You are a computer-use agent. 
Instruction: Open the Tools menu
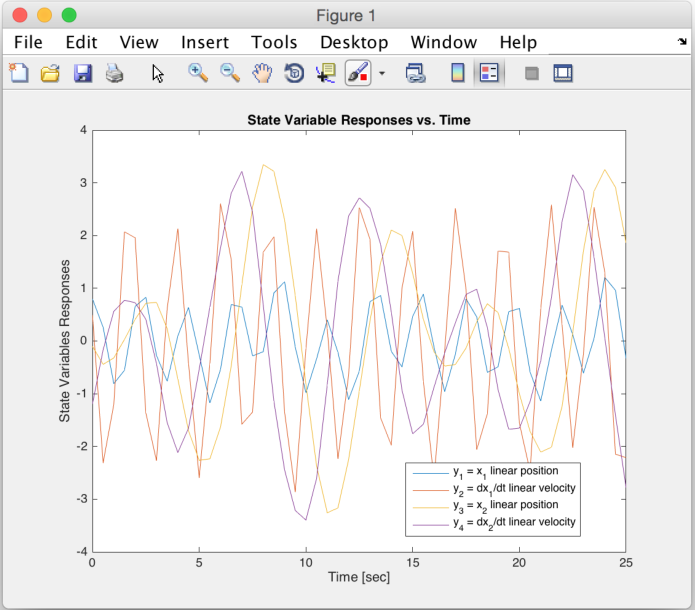point(274,42)
